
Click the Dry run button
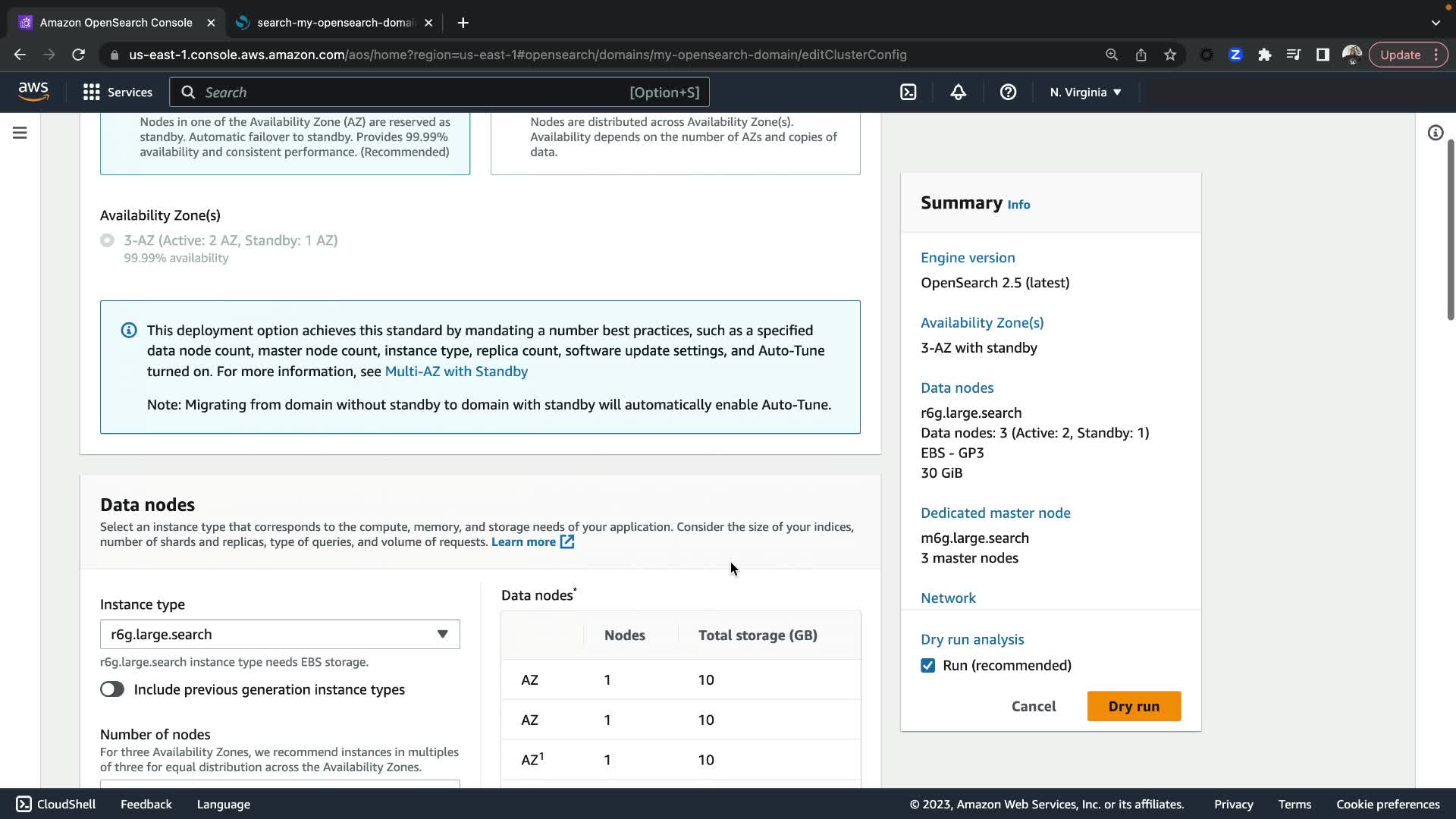click(1133, 706)
